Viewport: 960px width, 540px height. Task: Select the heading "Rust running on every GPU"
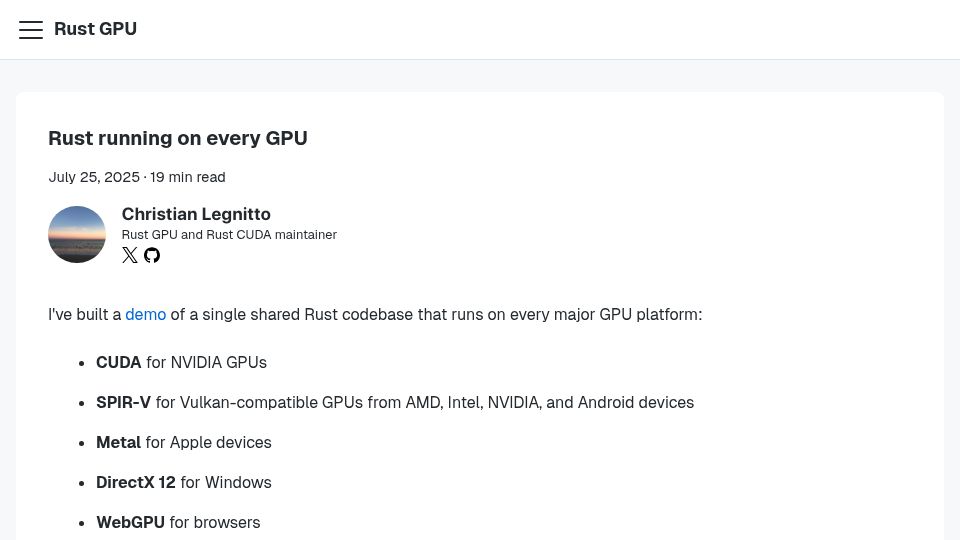tap(178, 138)
